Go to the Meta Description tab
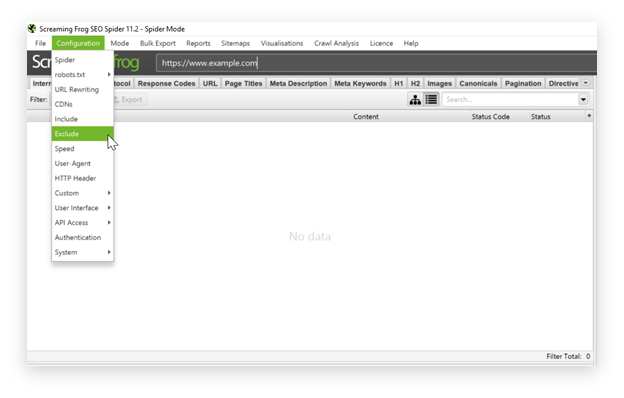This screenshot has height=398, width=624. tap(298, 84)
